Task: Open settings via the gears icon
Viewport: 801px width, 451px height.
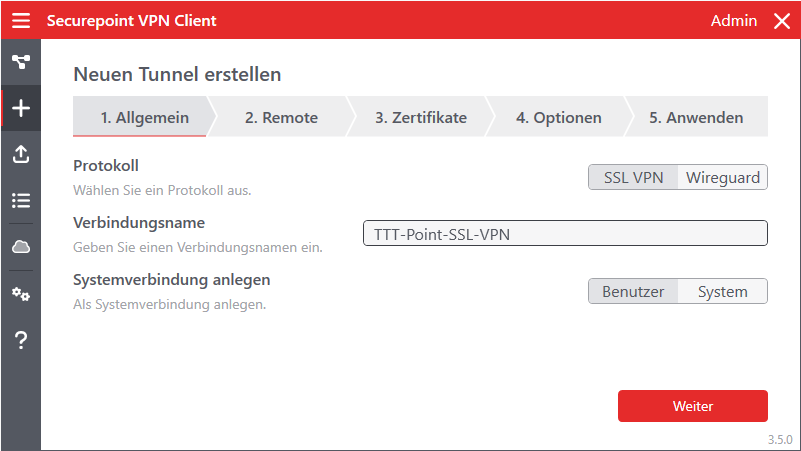Action: [x=20, y=294]
